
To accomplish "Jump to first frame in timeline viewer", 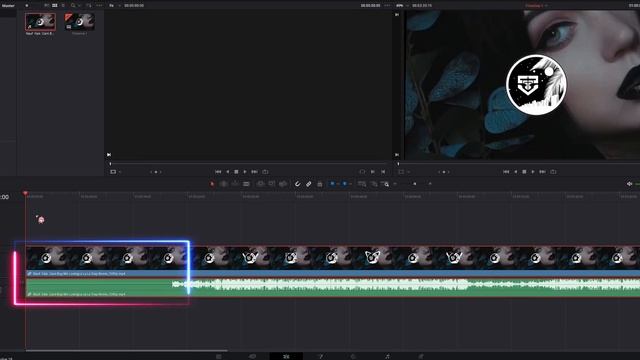I will 506,172.
